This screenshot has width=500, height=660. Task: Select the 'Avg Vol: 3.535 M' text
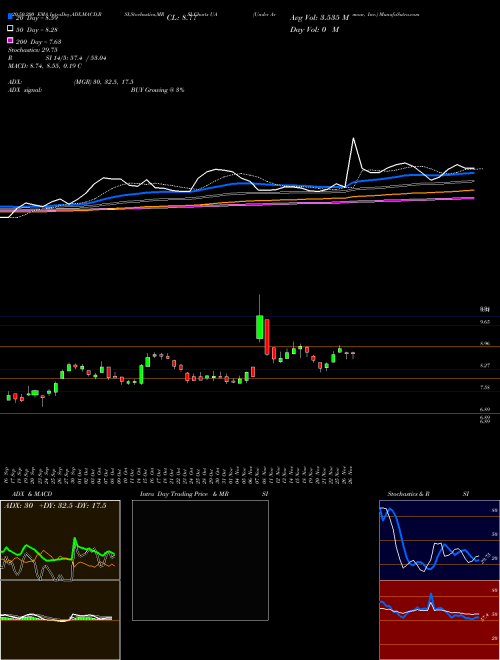(320, 18)
